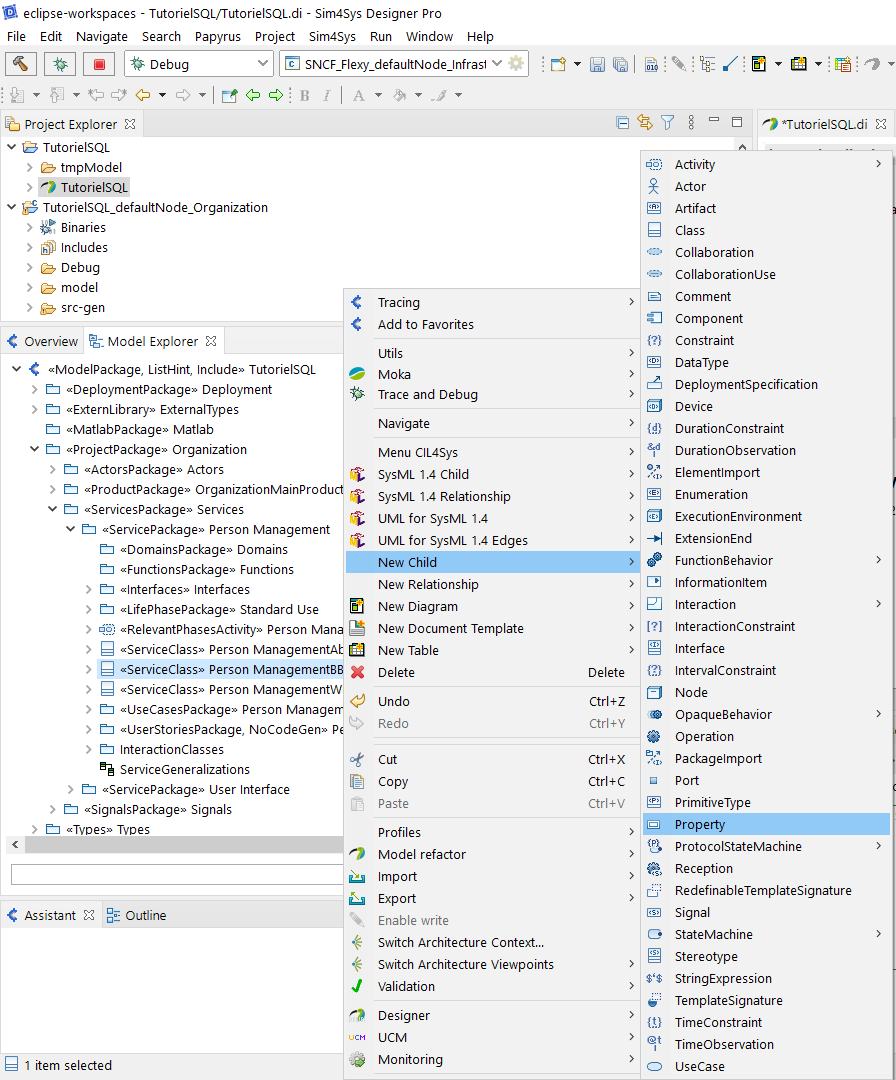Image resolution: width=896 pixels, height=1080 pixels.
Task: Open the Debug launch mode dropdown
Action: [x=262, y=63]
